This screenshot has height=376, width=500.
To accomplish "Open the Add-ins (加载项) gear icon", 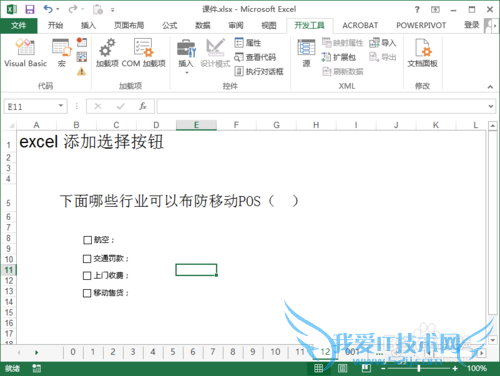I will [x=107, y=53].
